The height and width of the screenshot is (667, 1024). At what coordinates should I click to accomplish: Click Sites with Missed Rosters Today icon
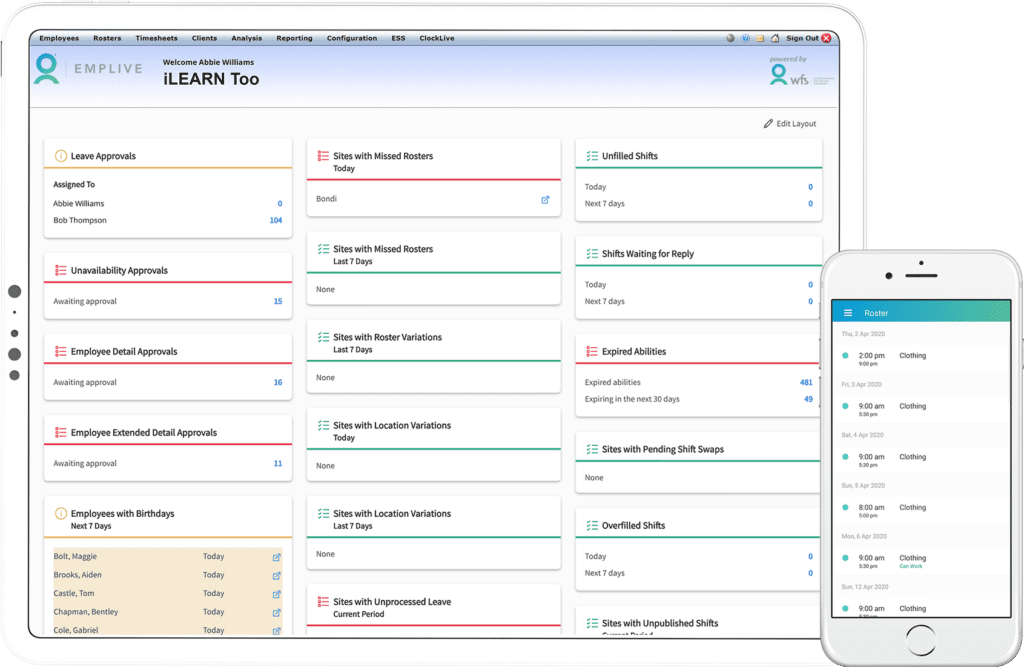coord(323,155)
